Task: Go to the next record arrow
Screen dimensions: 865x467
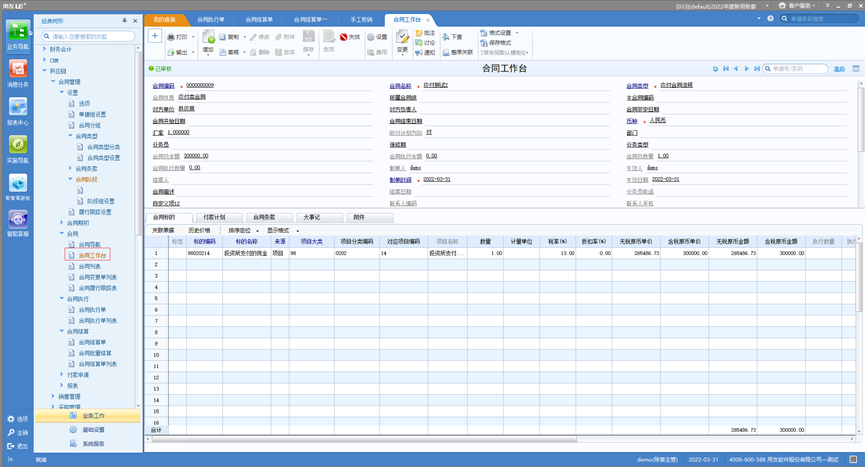Action: pos(747,69)
